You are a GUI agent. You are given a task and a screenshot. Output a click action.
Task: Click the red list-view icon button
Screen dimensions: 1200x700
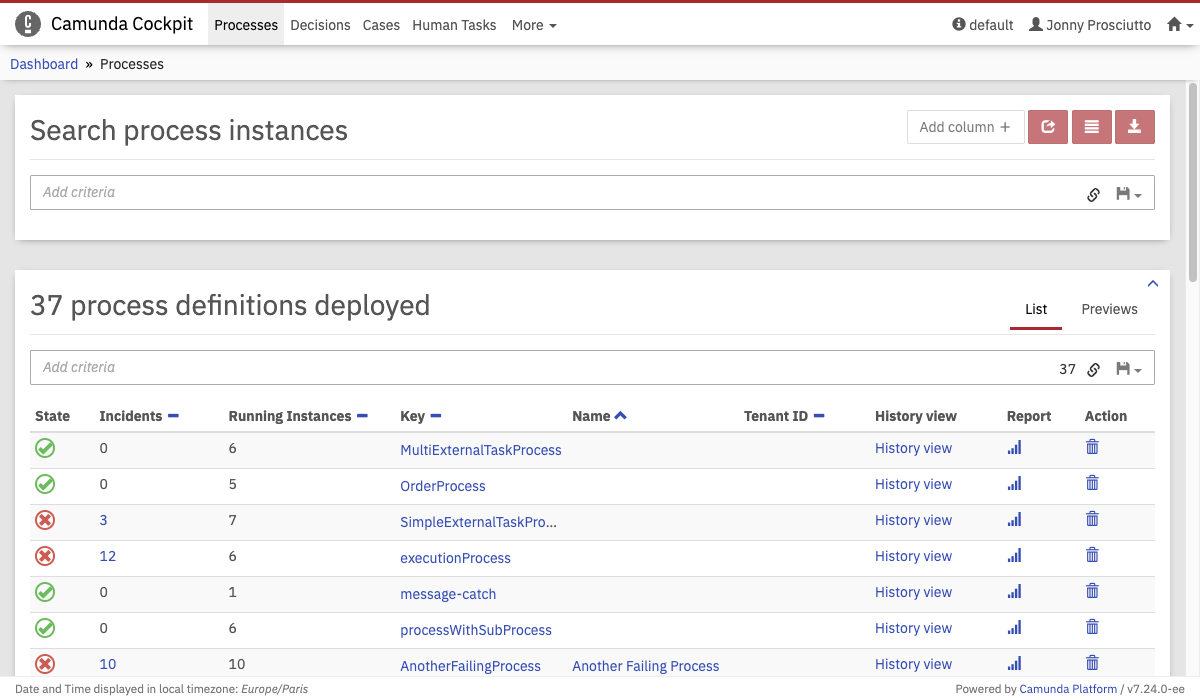click(x=1091, y=127)
